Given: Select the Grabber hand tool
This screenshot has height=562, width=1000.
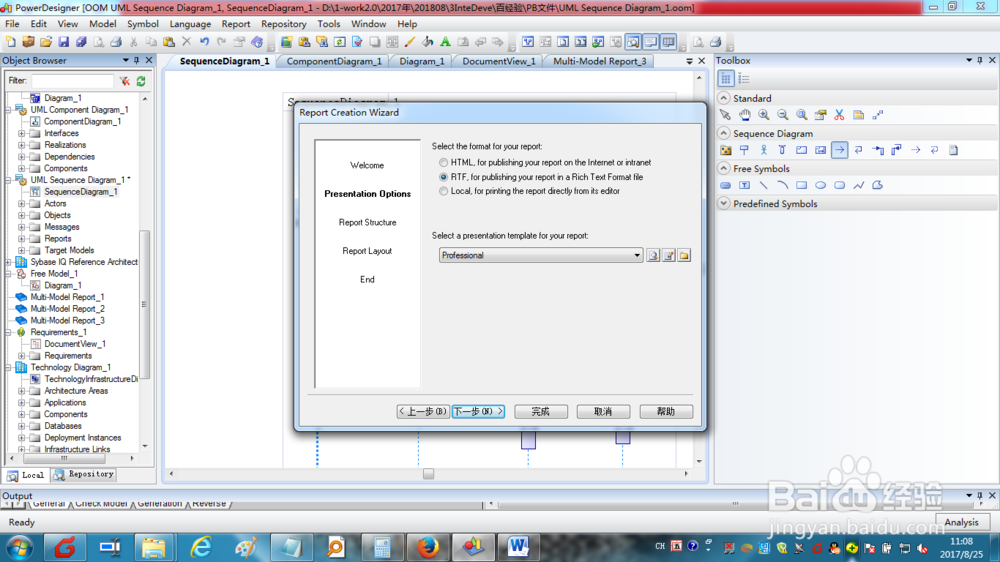Looking at the screenshot, I should (x=744, y=115).
